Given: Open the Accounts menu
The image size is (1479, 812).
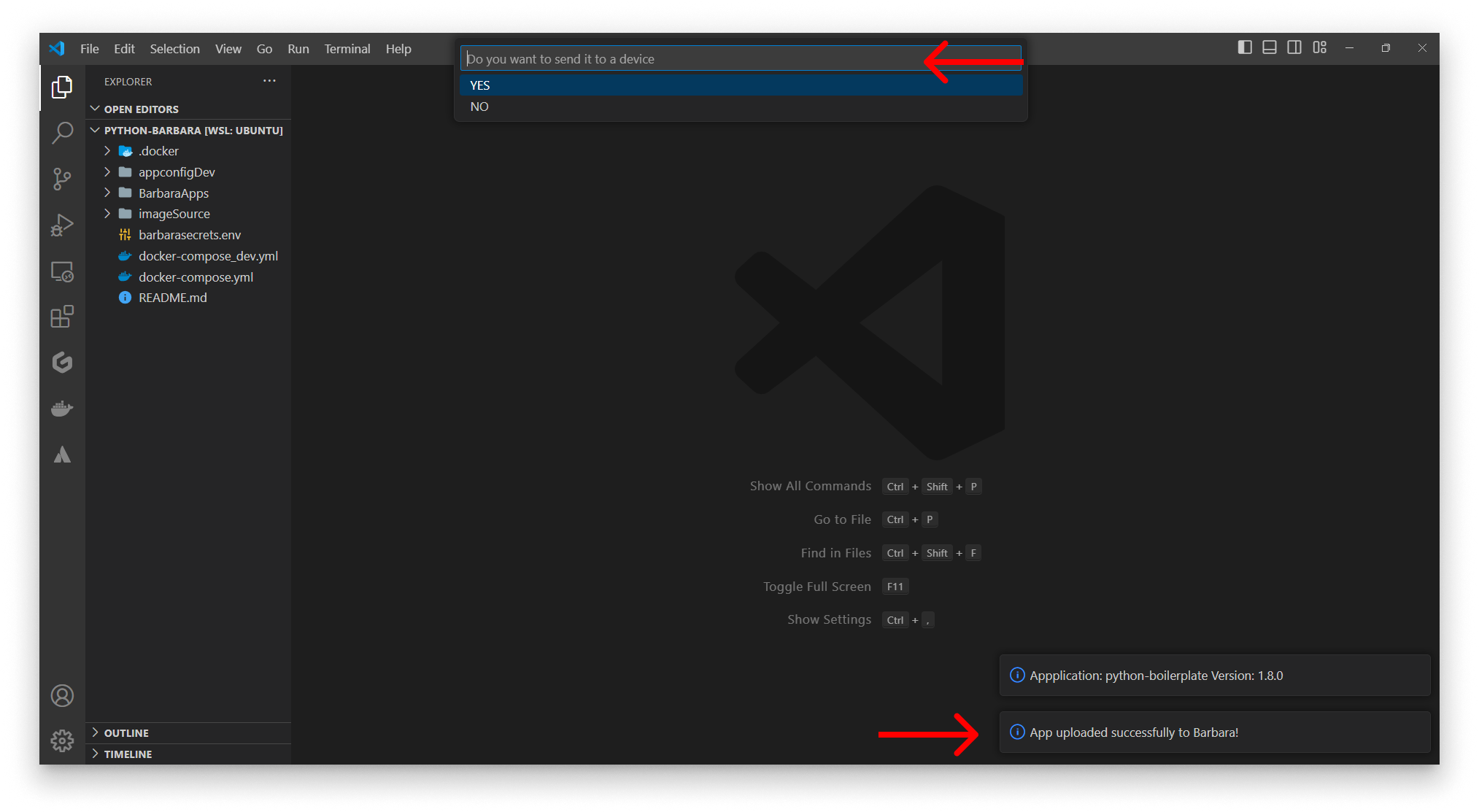Looking at the screenshot, I should point(62,695).
